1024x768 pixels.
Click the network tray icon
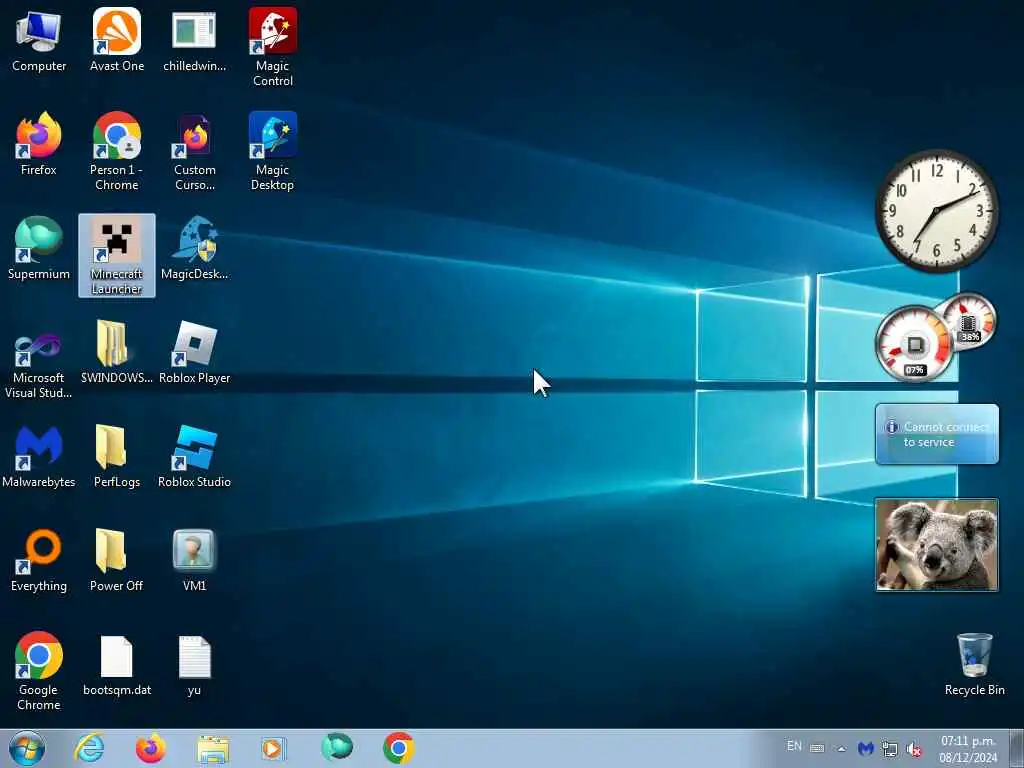(889, 748)
